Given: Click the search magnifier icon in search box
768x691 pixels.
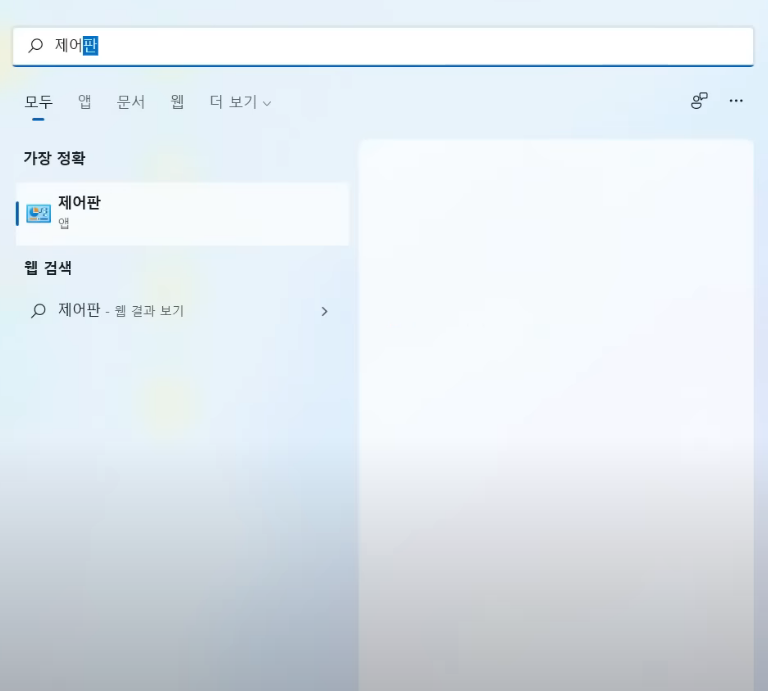Looking at the screenshot, I should [x=35, y=46].
